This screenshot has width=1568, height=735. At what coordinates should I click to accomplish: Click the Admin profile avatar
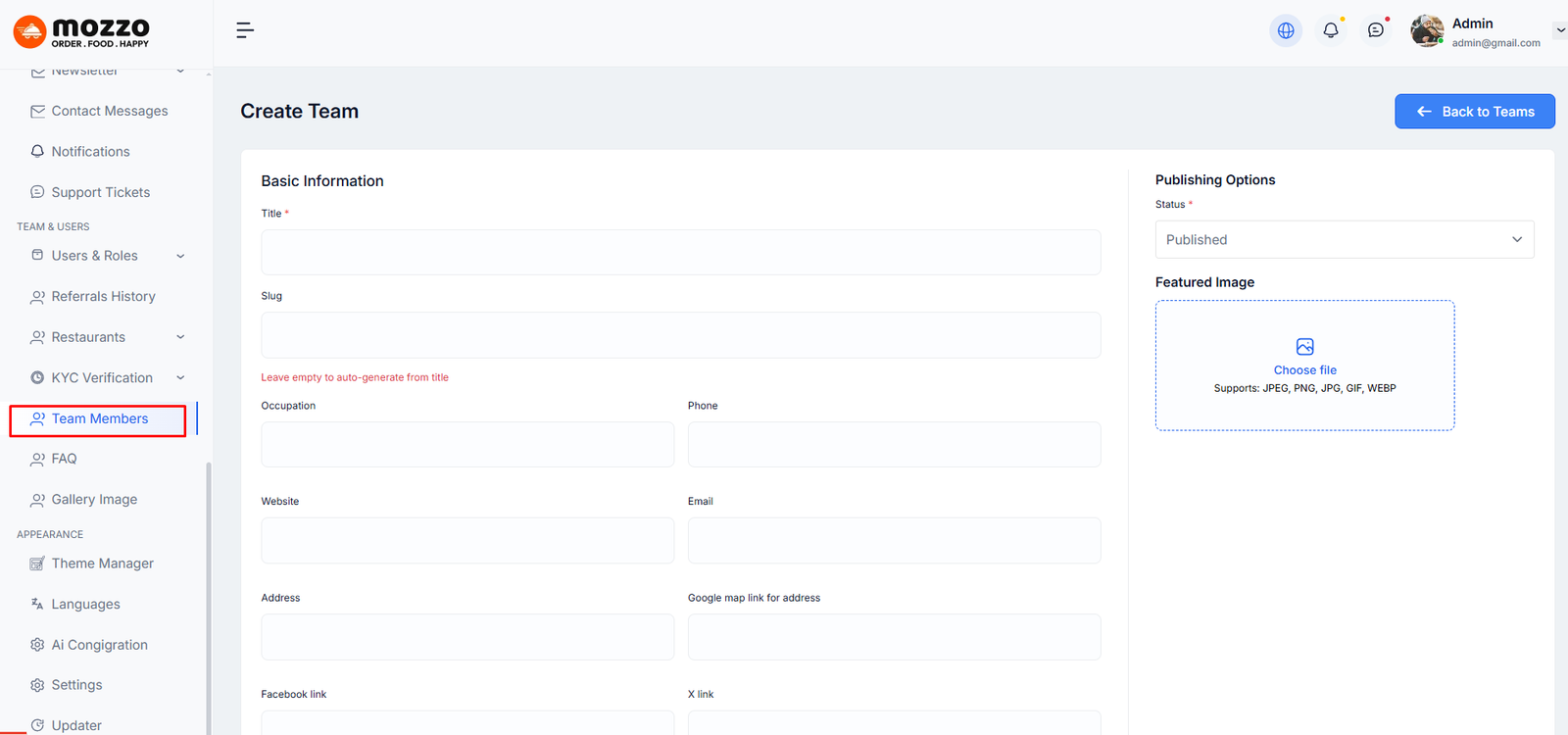point(1427,31)
